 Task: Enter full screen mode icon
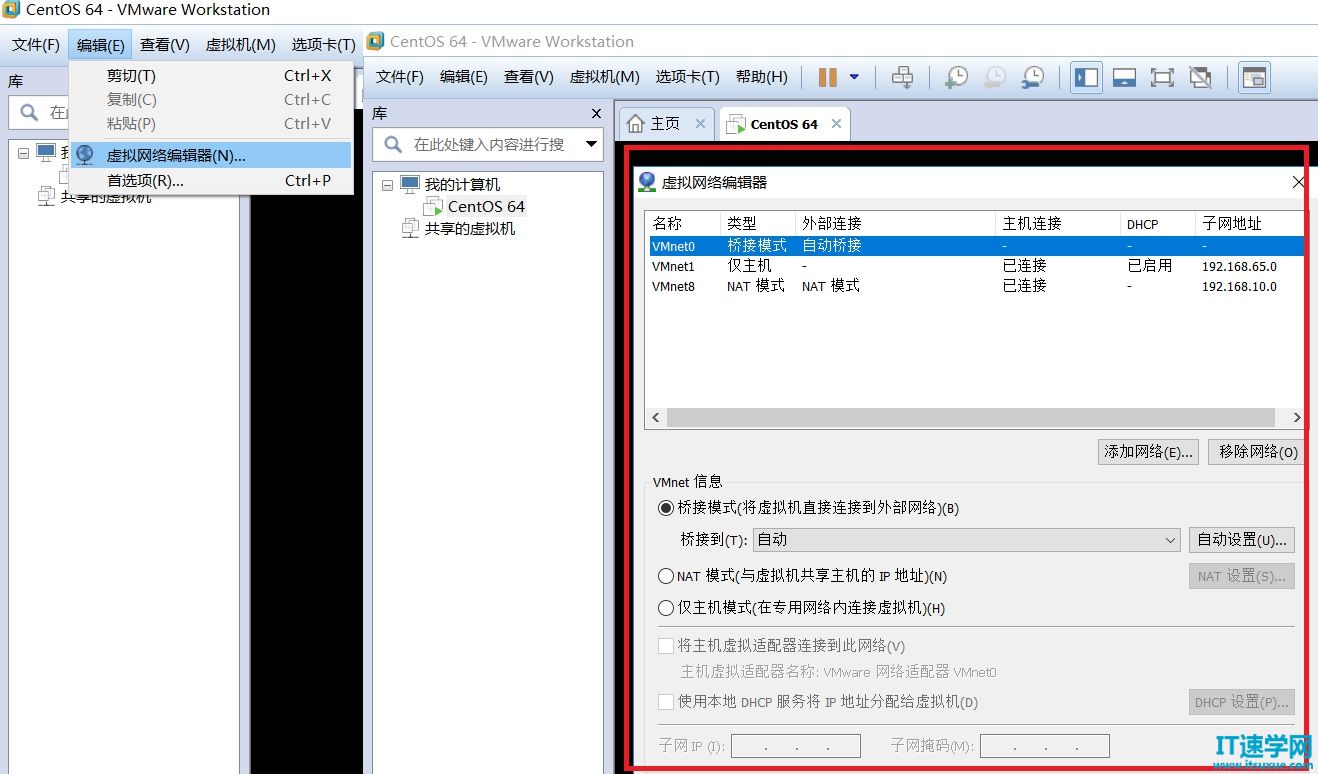1162,77
